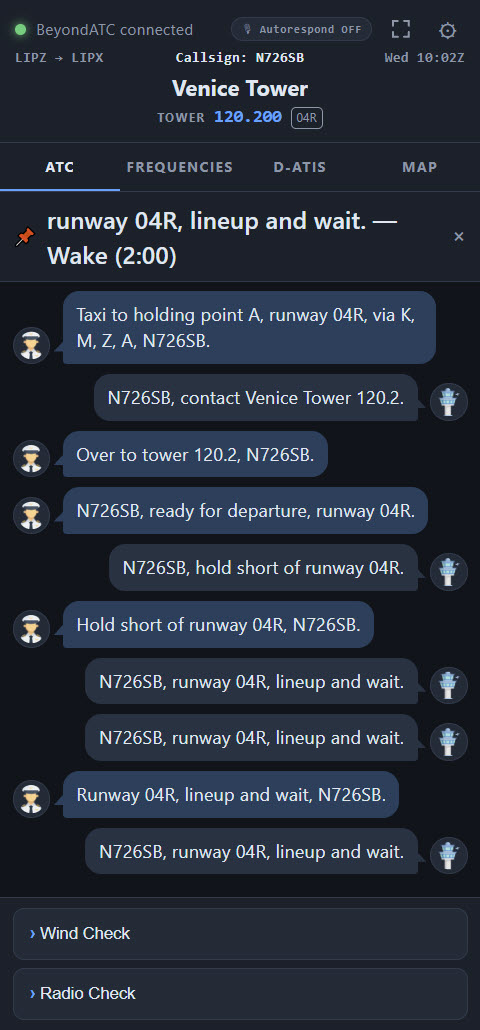Click the pushpin icon on pinned message
Viewport: 480px width, 1030px height.
point(25,237)
